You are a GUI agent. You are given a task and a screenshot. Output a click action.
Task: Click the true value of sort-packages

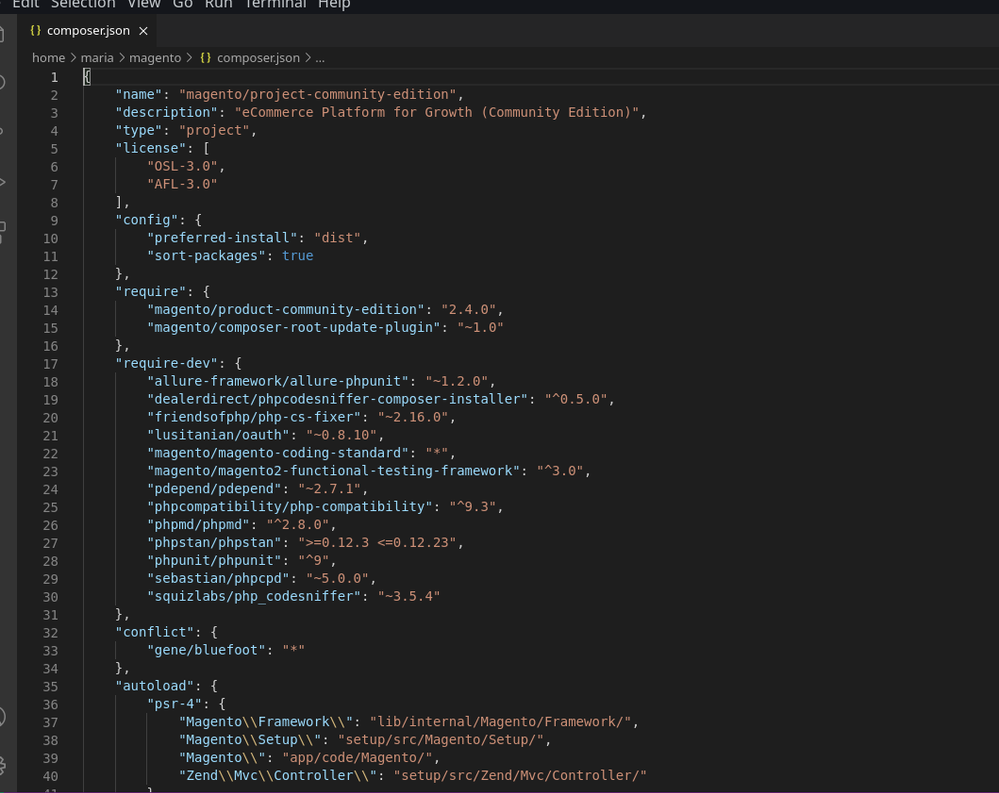click(x=298, y=255)
